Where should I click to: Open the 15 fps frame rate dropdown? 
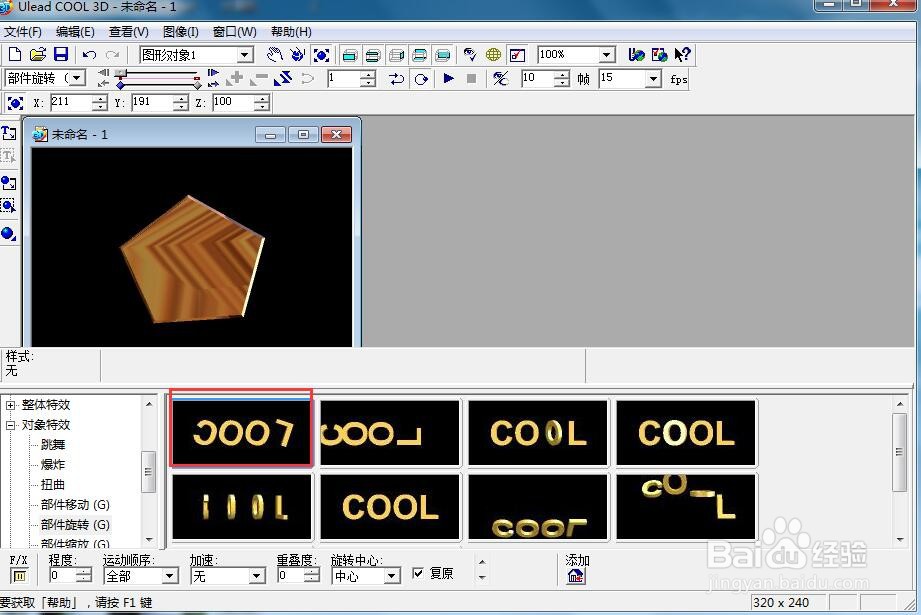click(x=653, y=79)
